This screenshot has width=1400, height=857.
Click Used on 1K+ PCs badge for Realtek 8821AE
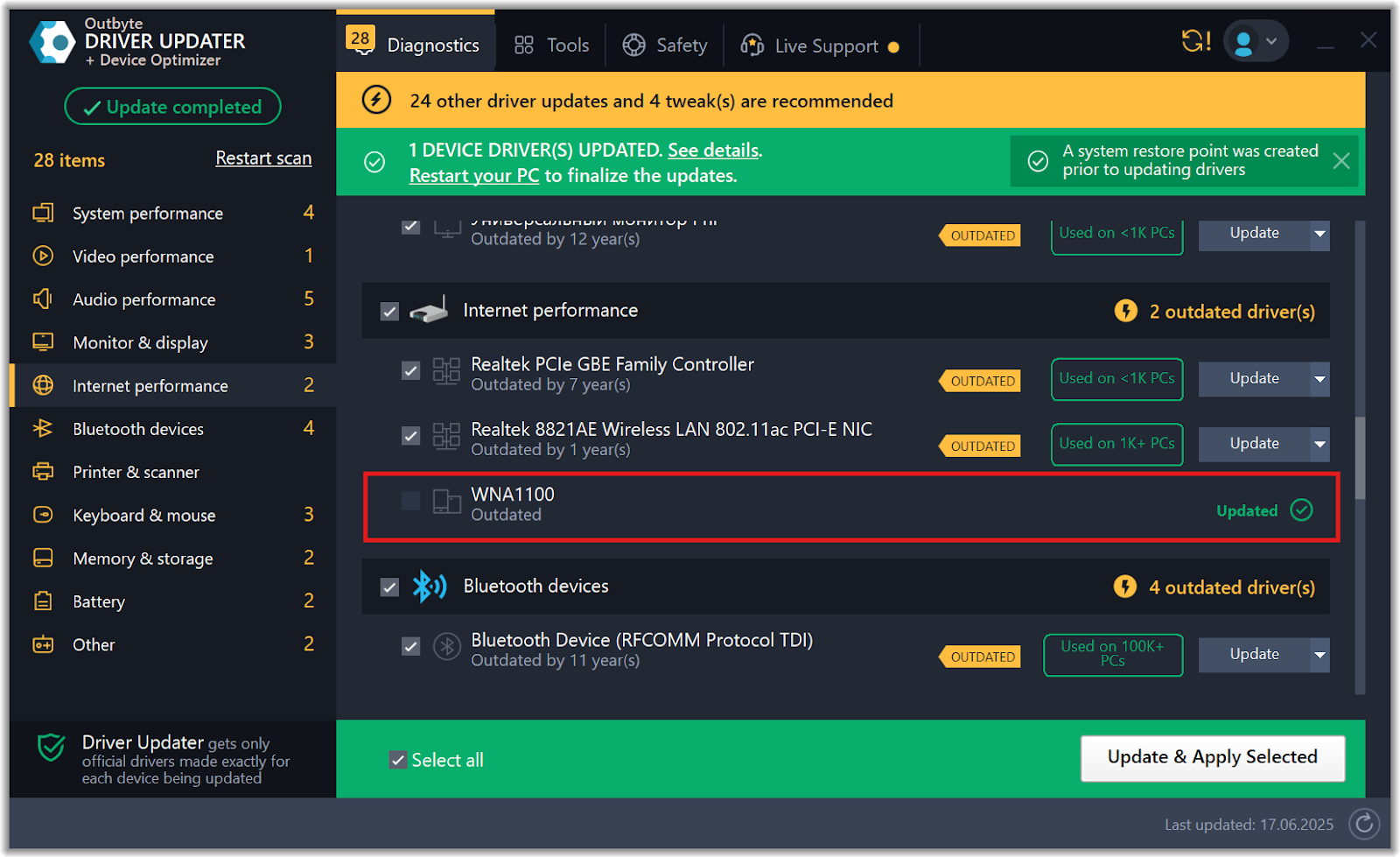click(1116, 444)
